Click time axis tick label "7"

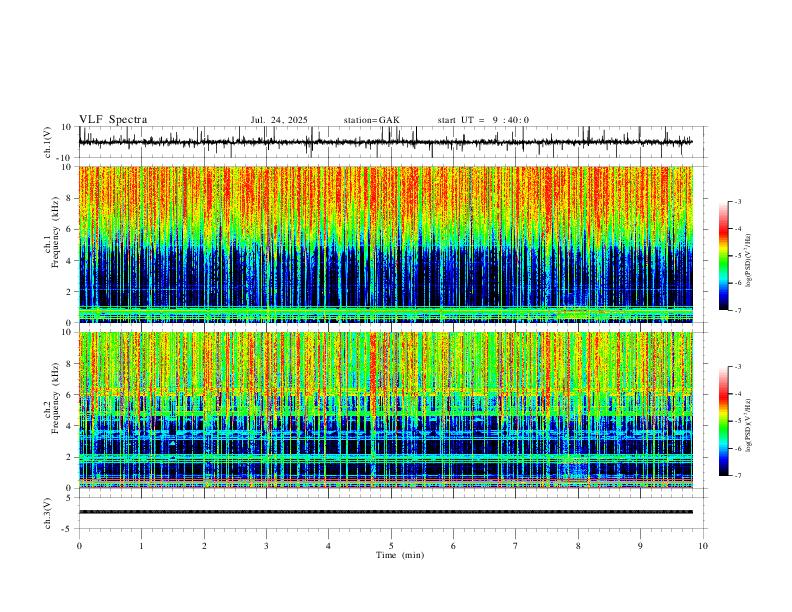[516, 546]
